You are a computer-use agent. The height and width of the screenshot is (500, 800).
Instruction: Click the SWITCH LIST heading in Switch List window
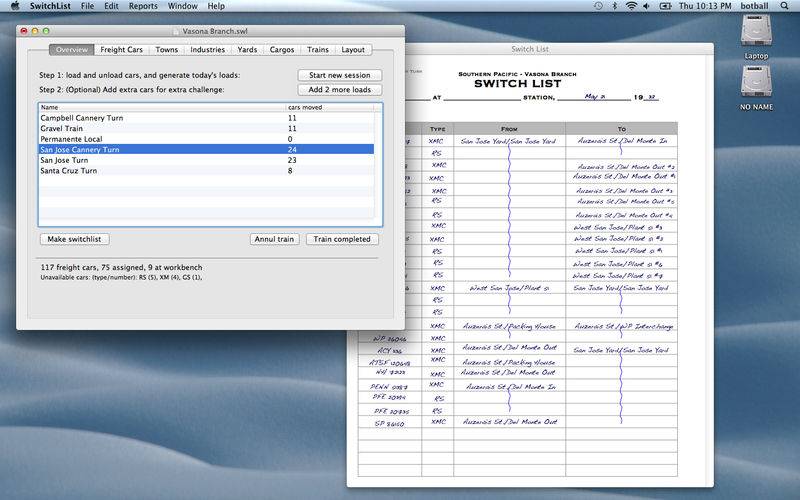coord(517,84)
